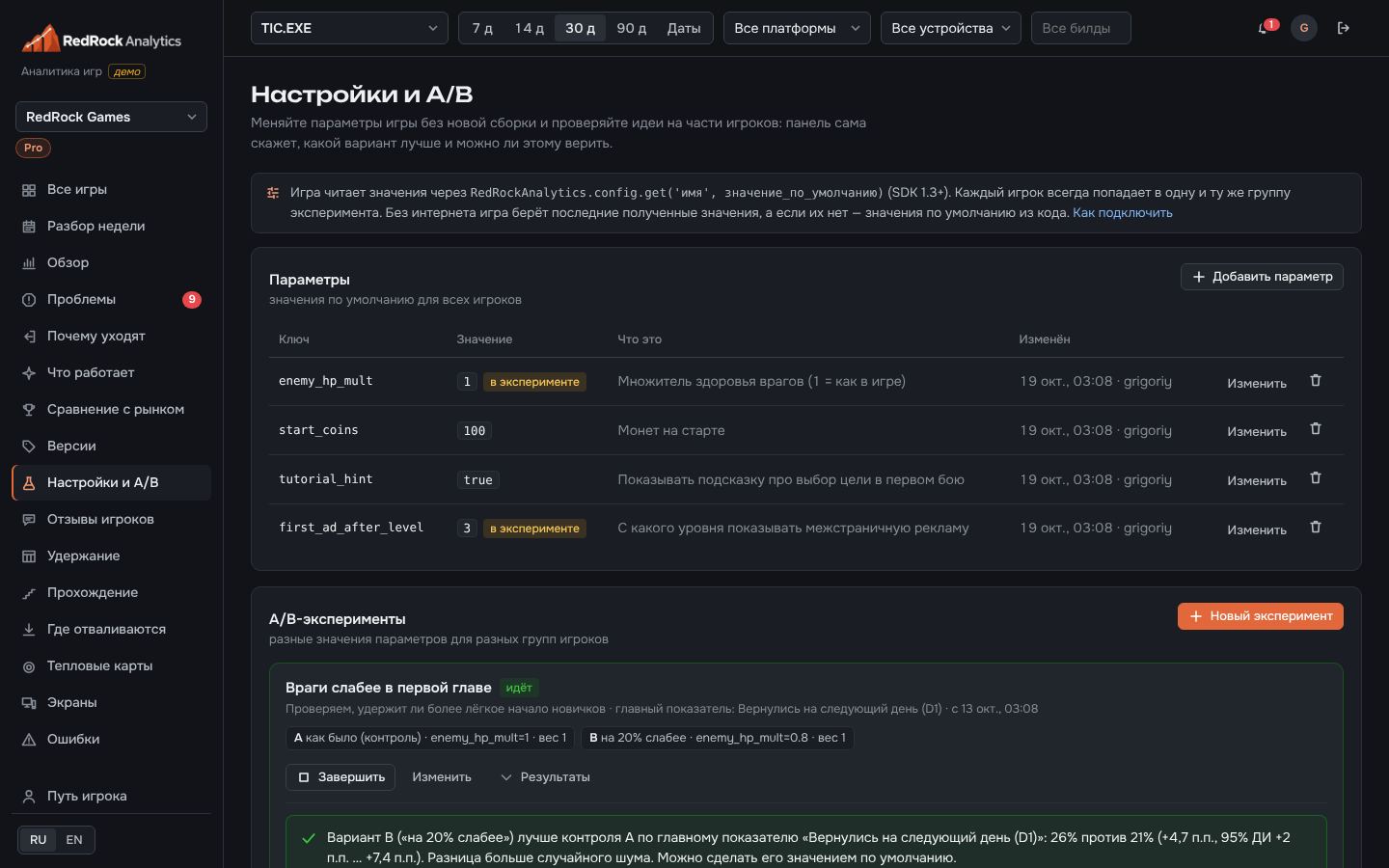Screen dimensions: 1389x868
Task: Click the Почему уходят icon
Action: [x=29, y=337]
